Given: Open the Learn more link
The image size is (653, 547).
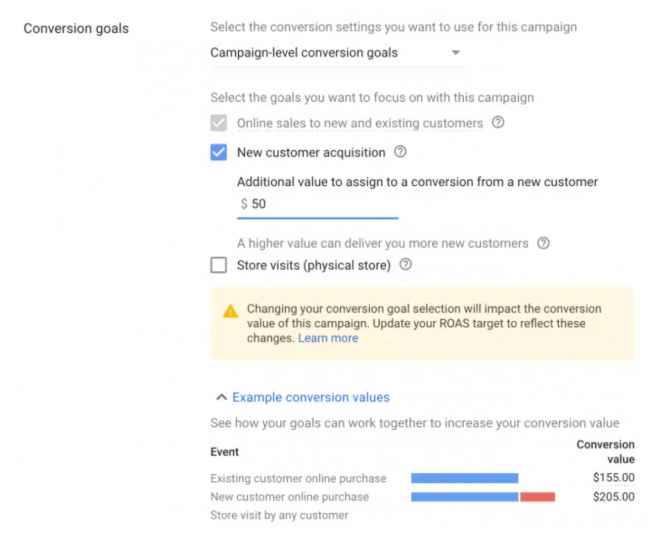Looking at the screenshot, I should pyautogui.click(x=328, y=338).
